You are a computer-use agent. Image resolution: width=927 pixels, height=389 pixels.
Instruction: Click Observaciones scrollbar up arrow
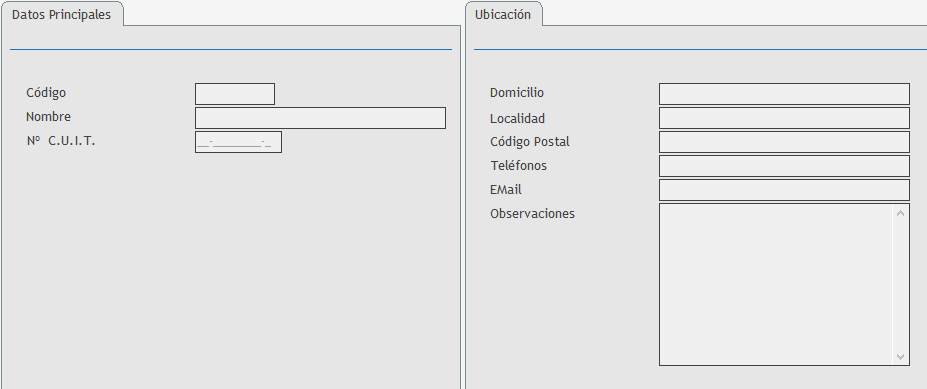point(900,213)
